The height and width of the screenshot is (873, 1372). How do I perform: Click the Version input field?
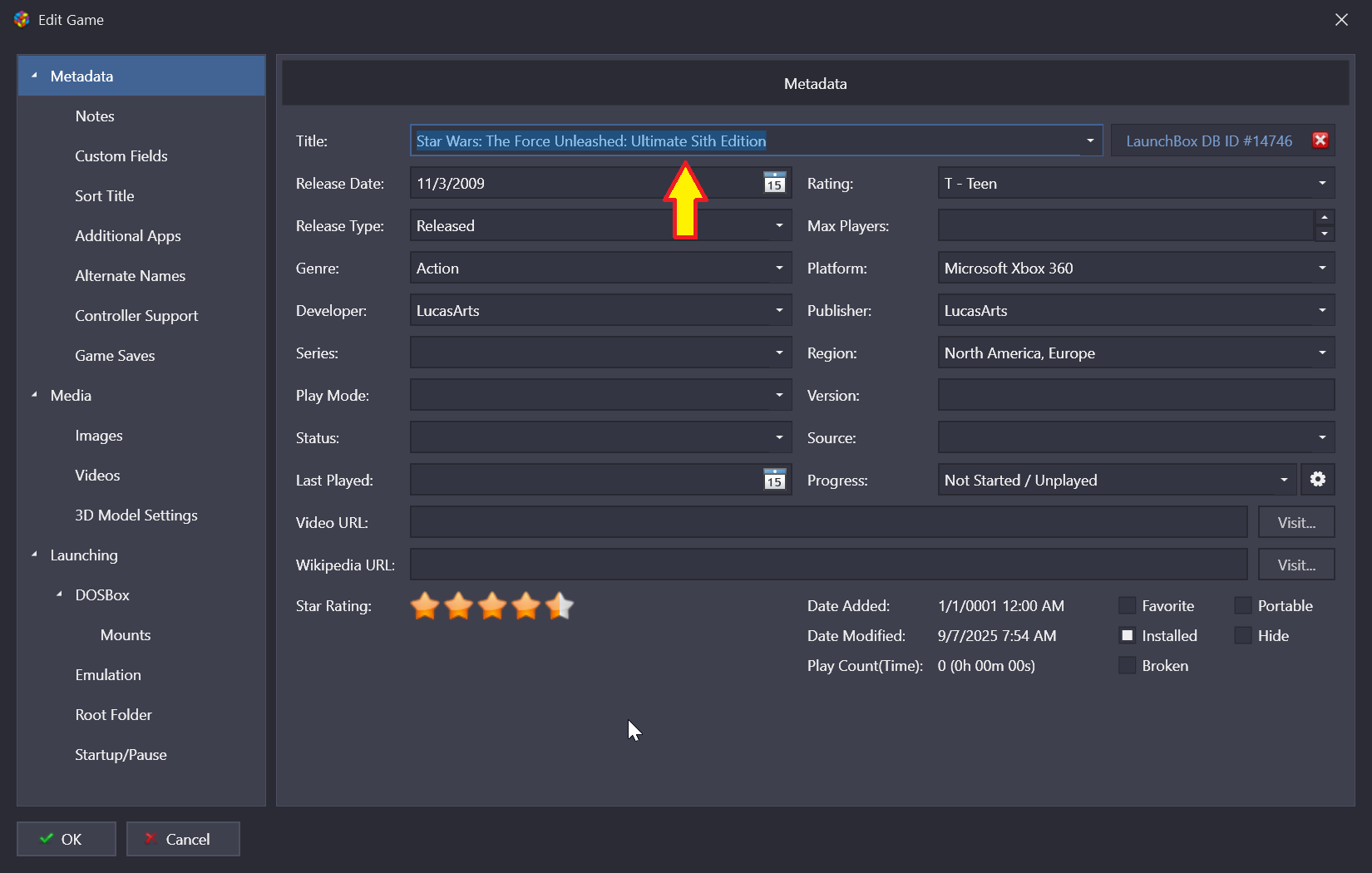[1136, 395]
